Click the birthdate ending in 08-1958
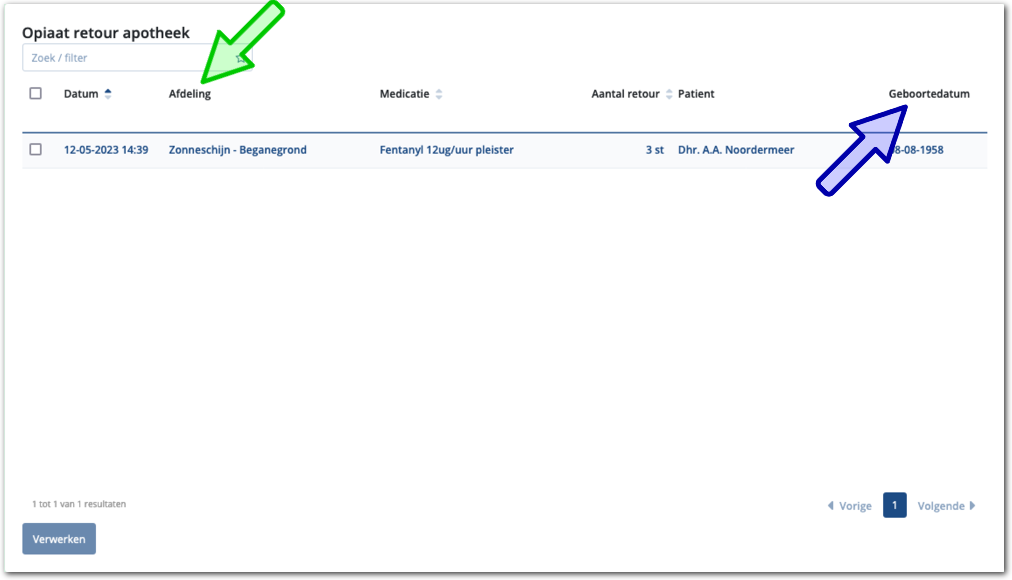1012x580 pixels. tap(920, 150)
